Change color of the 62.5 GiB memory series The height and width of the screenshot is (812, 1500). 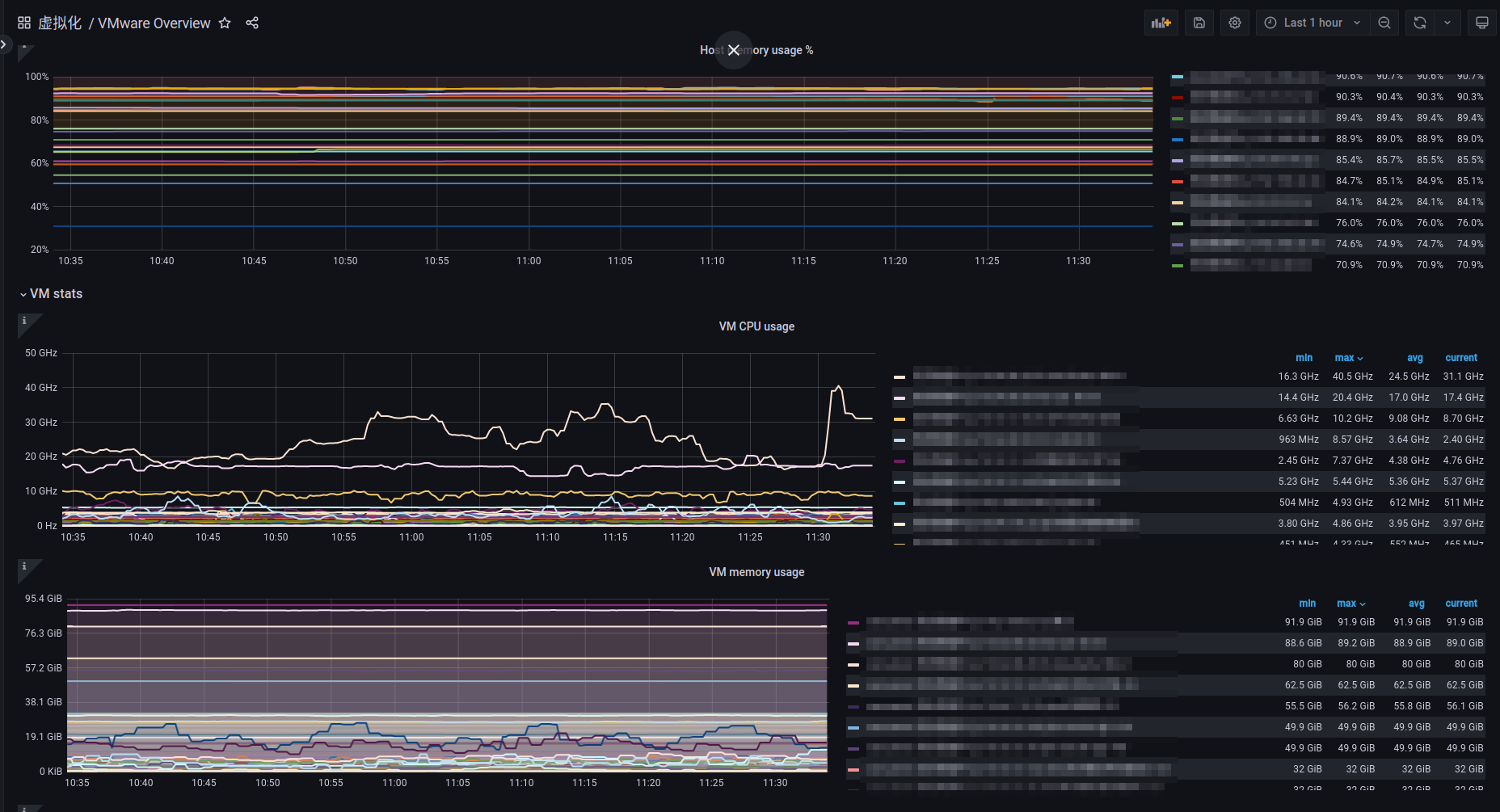853,686
